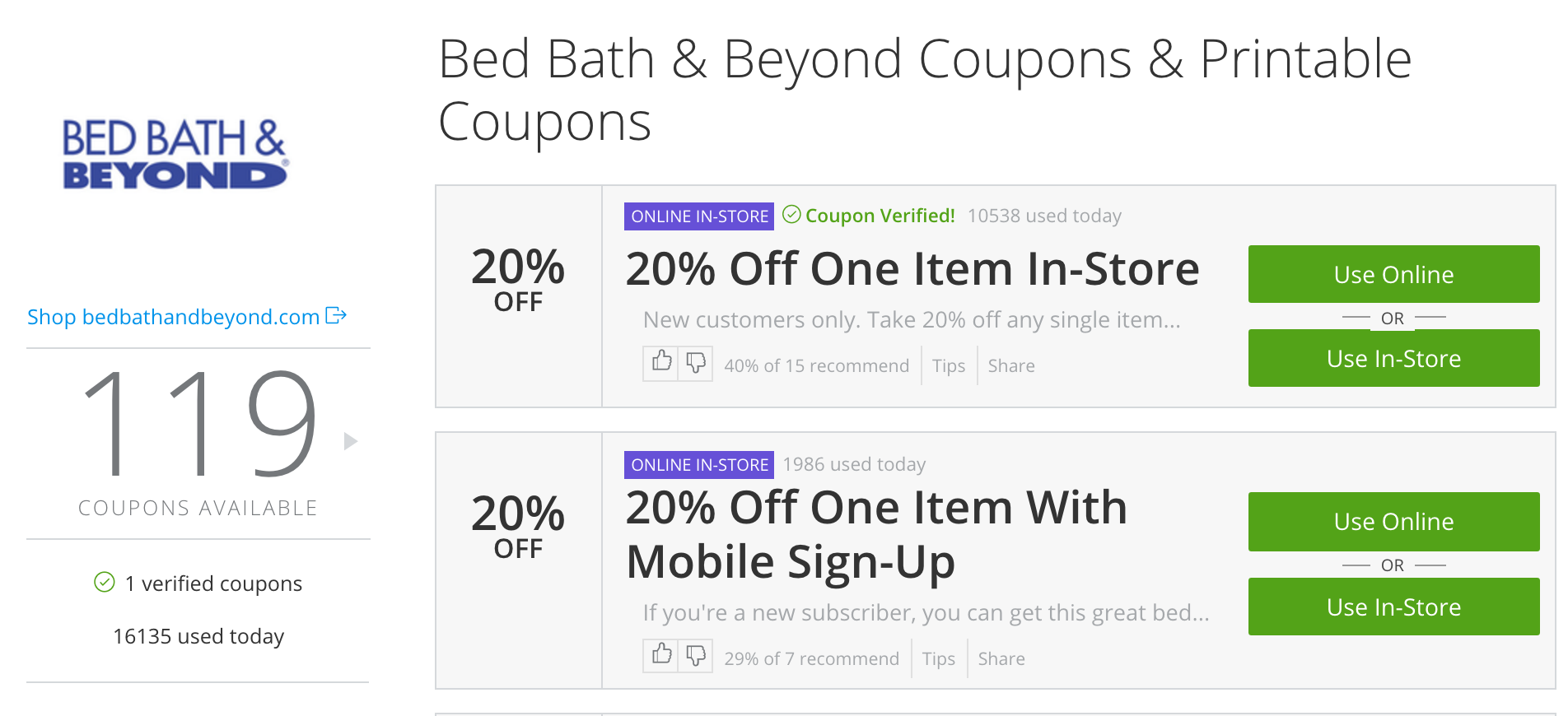1568x716 pixels.
Task: Click Use In-Store on the first coupon
Action: click(1393, 358)
